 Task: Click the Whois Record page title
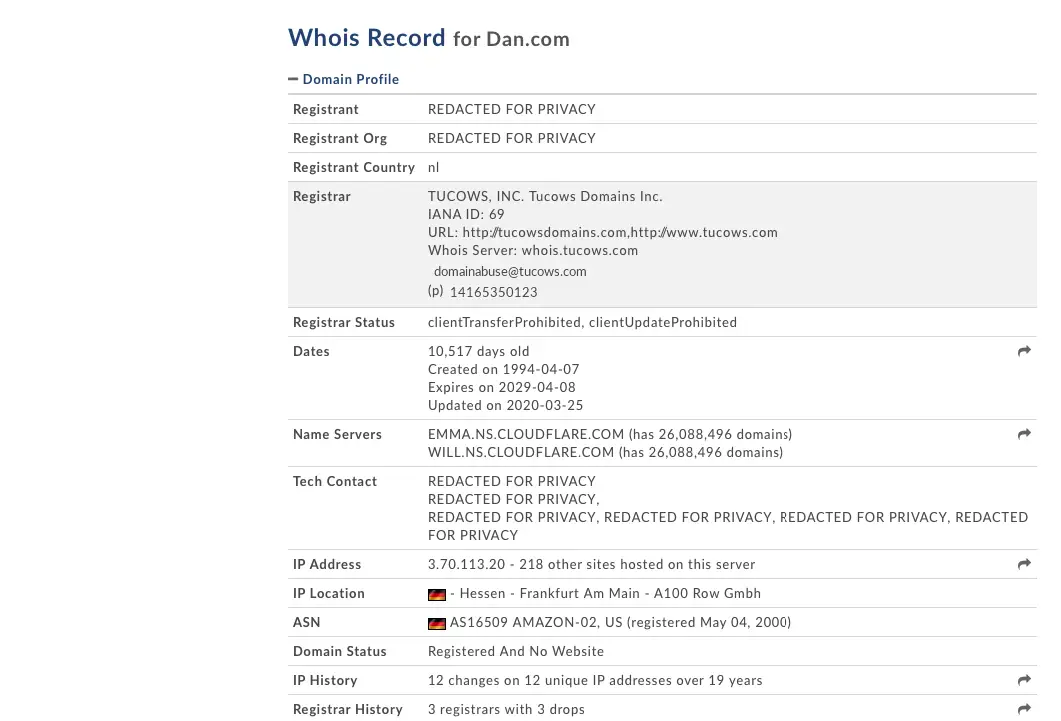[428, 38]
